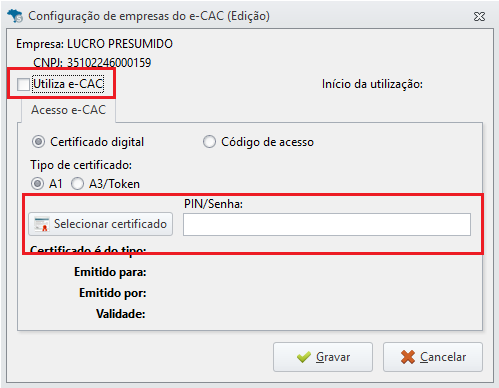This screenshot has width=499, height=388.
Task: Close the e-CAC configuration dialog
Action: click(479, 16)
